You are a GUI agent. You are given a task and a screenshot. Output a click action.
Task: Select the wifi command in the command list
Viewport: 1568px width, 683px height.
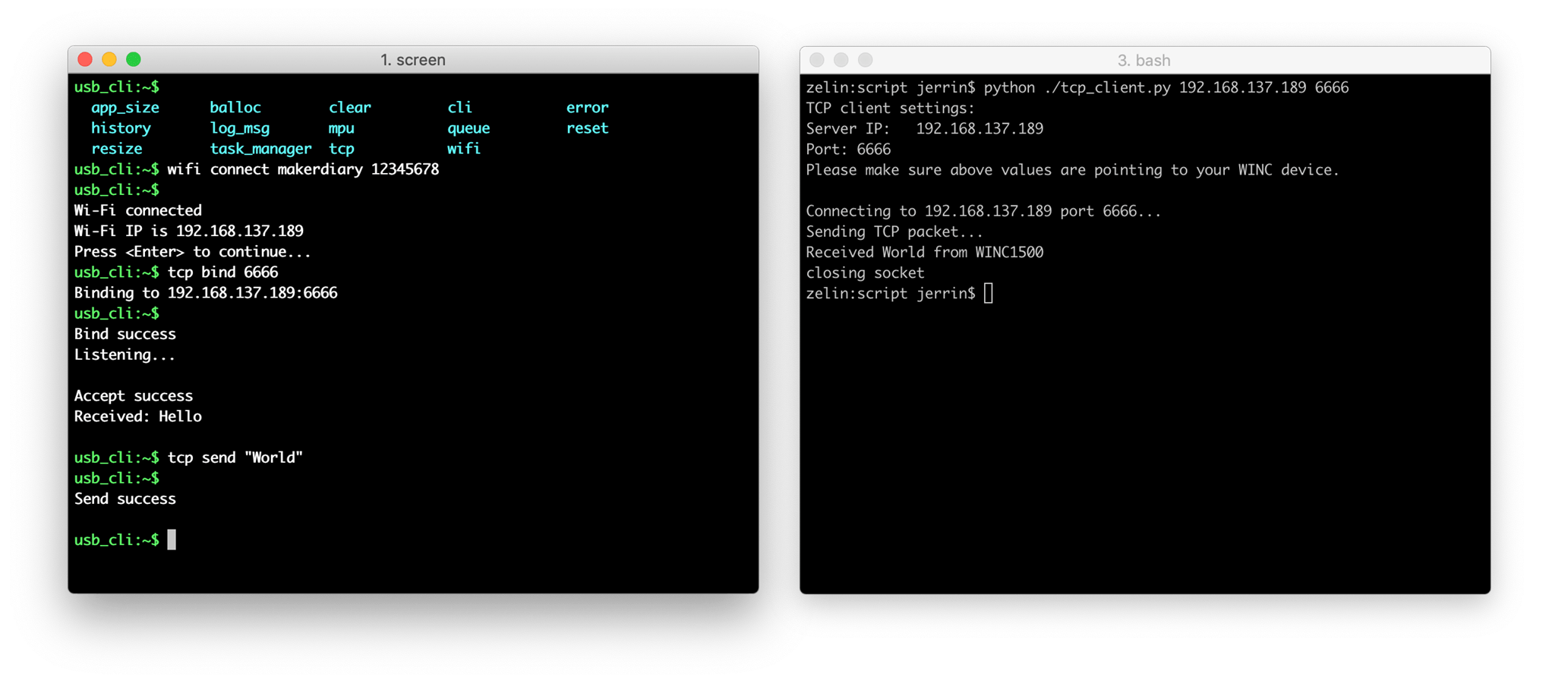click(464, 149)
